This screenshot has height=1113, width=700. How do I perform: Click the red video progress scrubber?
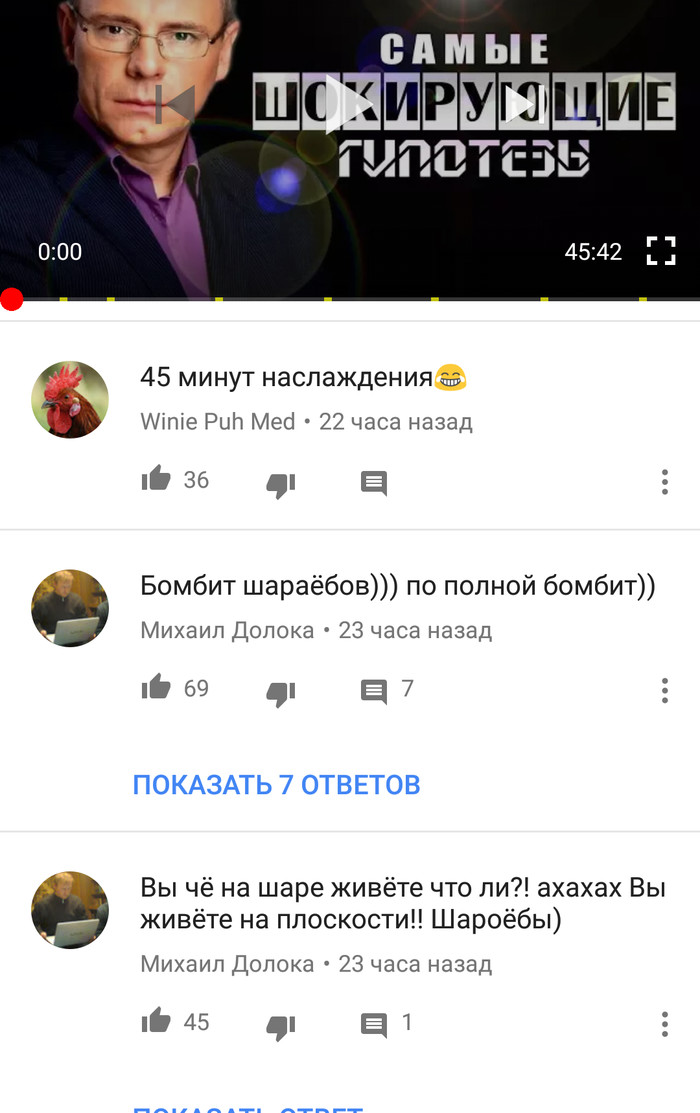pyautogui.click(x=11, y=300)
